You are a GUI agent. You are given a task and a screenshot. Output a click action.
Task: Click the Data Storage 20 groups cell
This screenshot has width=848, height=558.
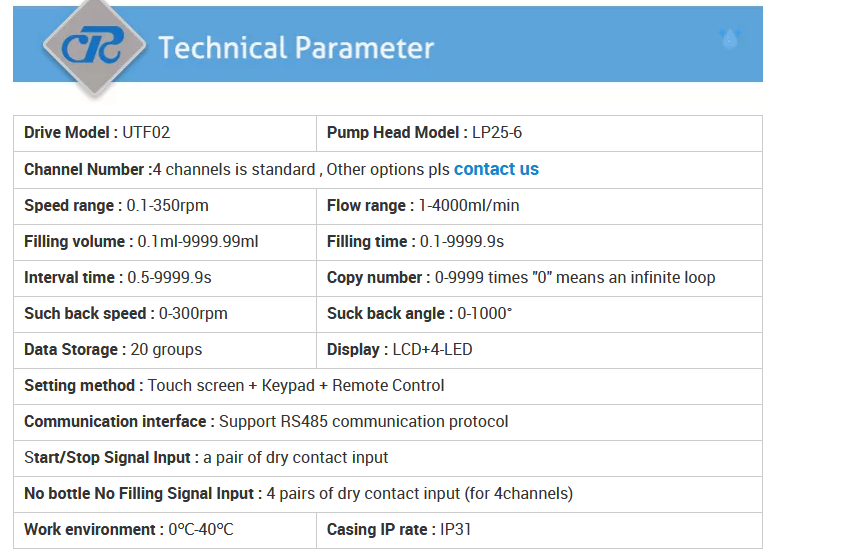(x=165, y=350)
